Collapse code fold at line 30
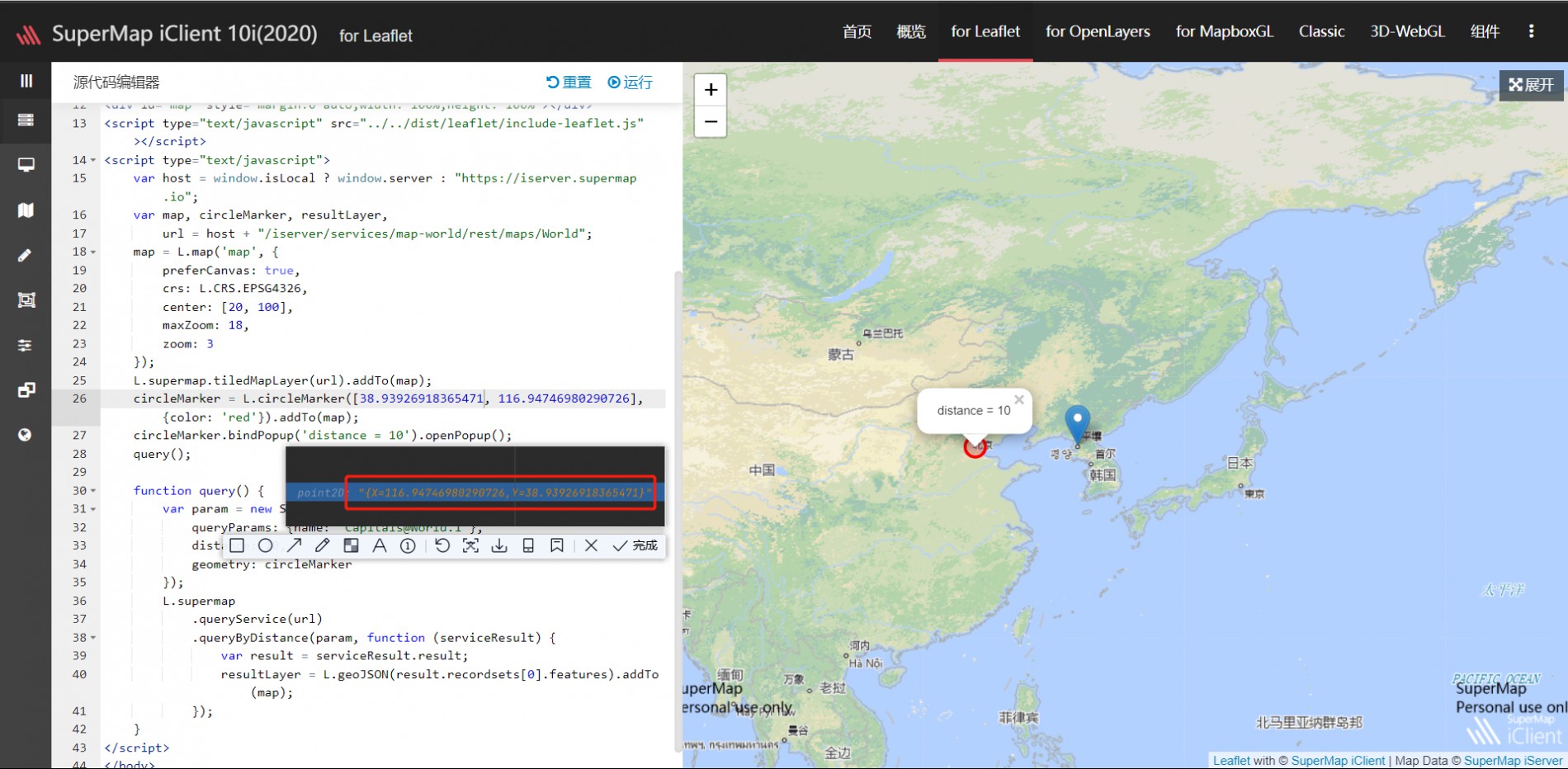 point(93,491)
